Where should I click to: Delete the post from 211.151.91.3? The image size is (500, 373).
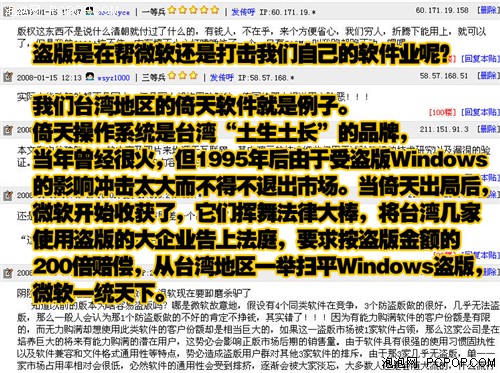[x=488, y=129]
